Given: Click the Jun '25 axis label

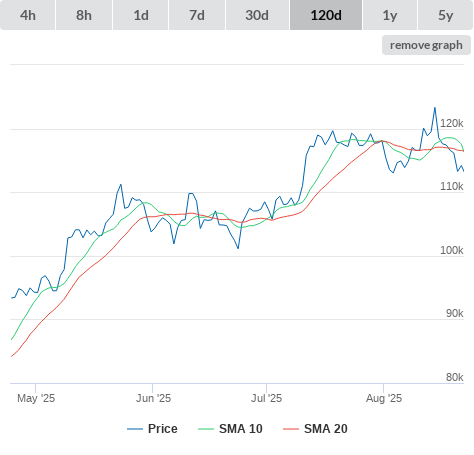Looking at the screenshot, I should click(153, 398).
